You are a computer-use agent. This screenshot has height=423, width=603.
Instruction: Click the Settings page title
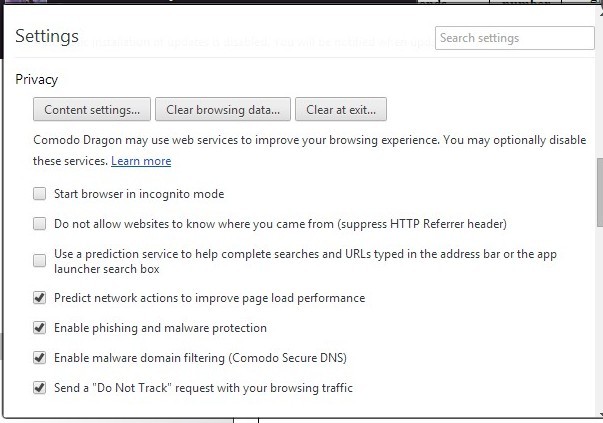[x=47, y=37]
